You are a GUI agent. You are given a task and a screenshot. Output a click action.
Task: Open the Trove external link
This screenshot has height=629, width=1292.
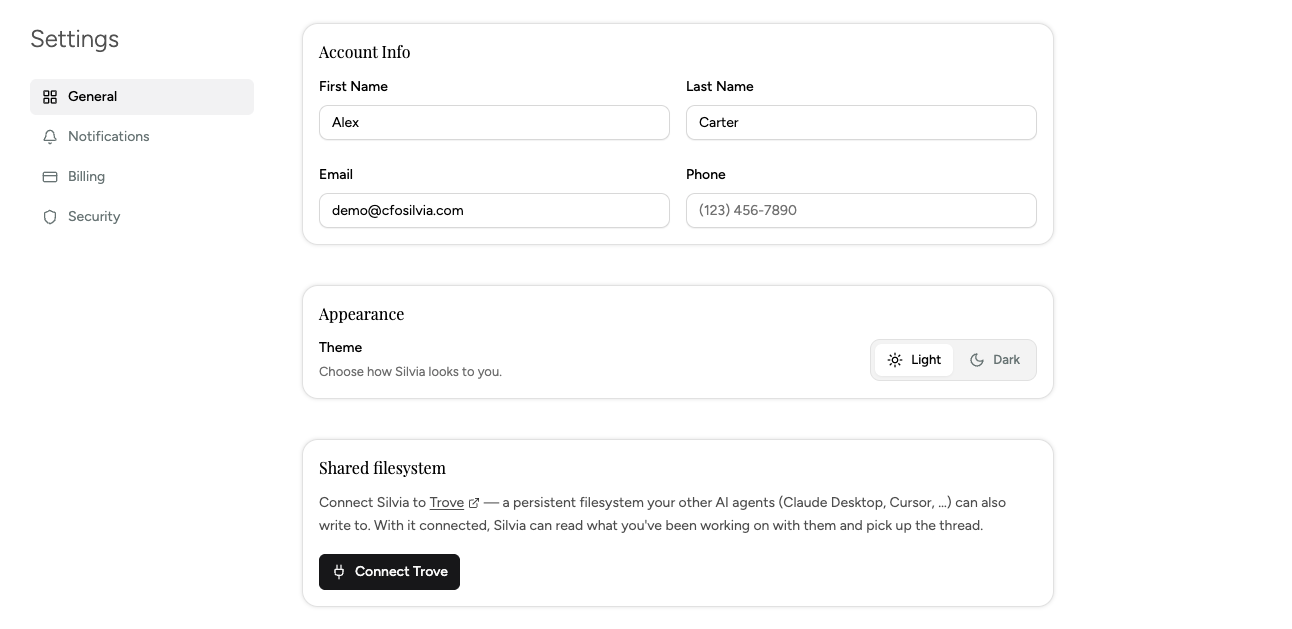pos(454,502)
